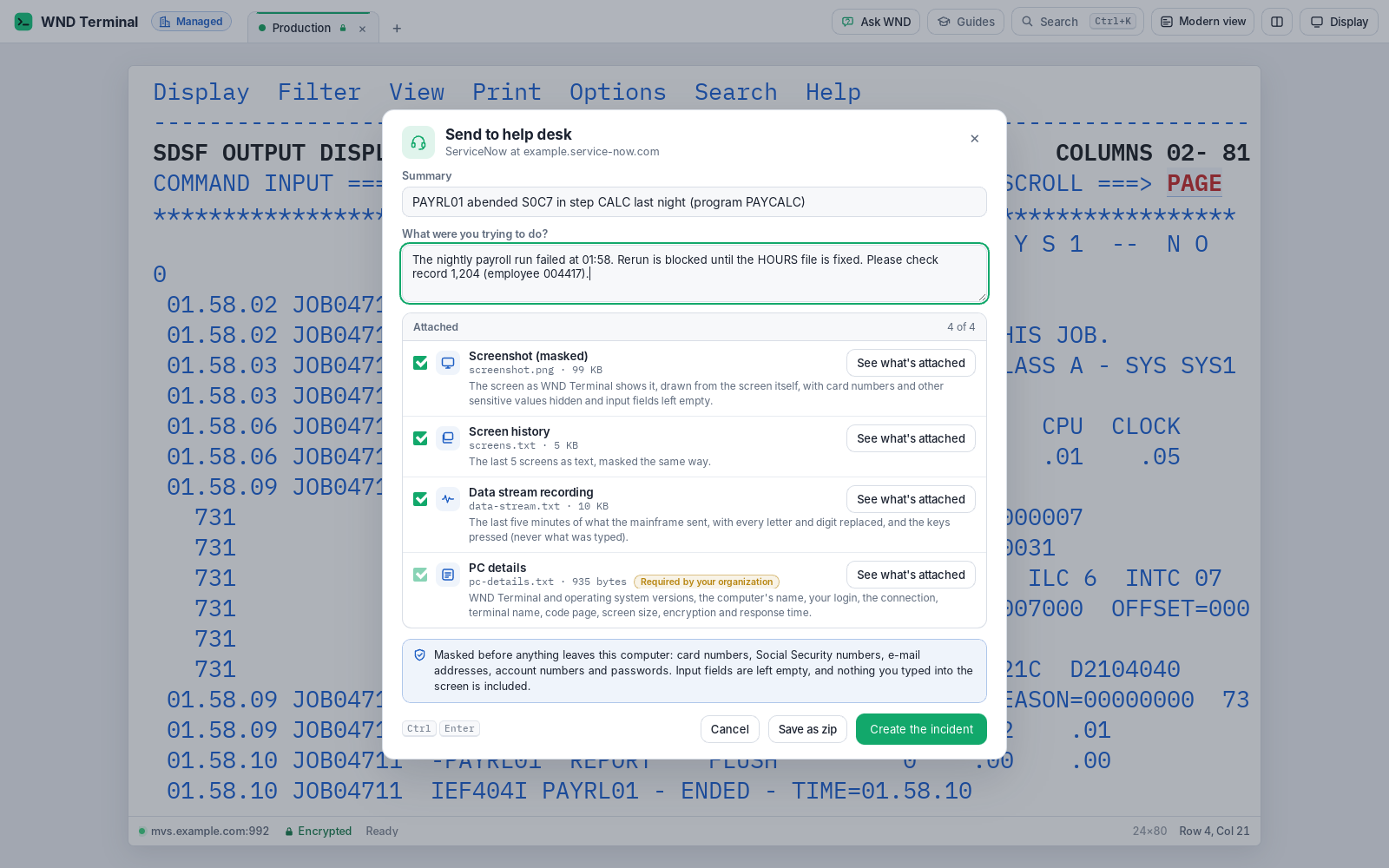This screenshot has width=1389, height=868.
Task: Open the Print menu in terminal
Action: coord(507,92)
